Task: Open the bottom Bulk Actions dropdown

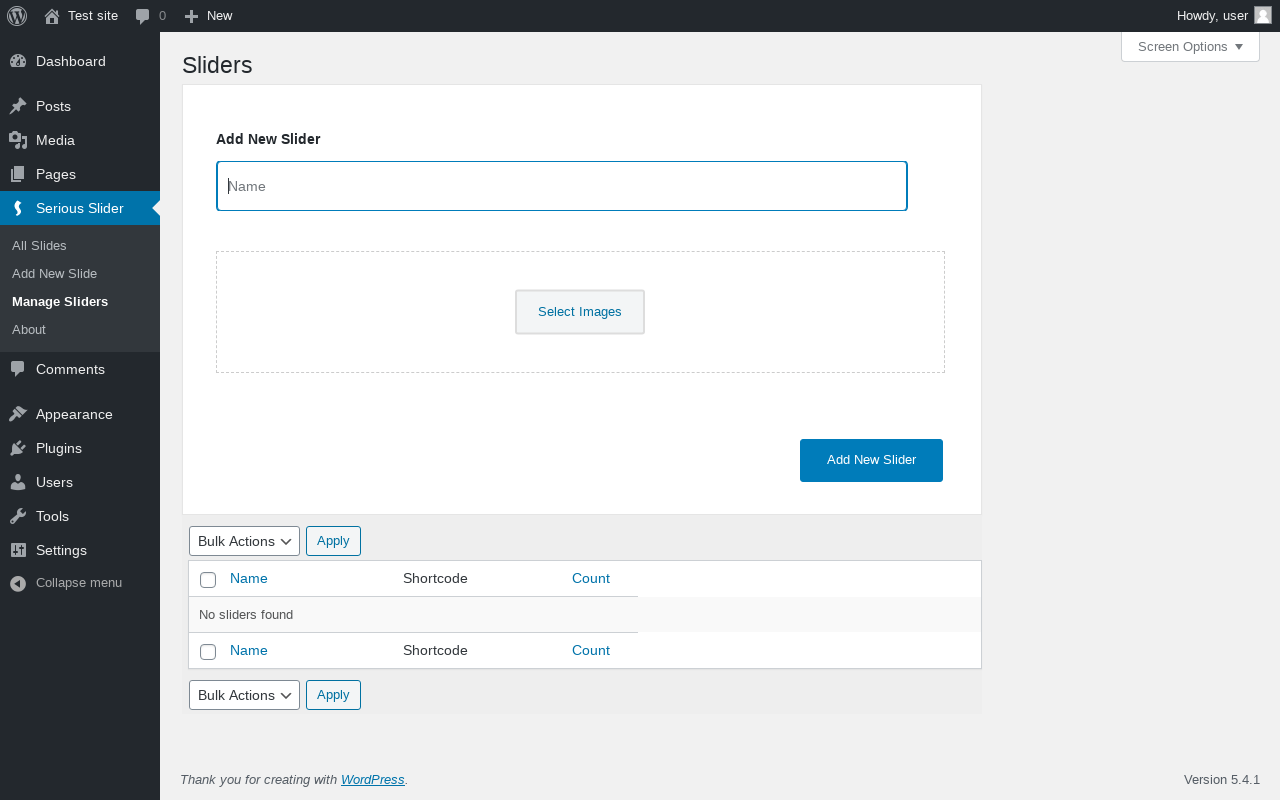Action: click(x=244, y=695)
